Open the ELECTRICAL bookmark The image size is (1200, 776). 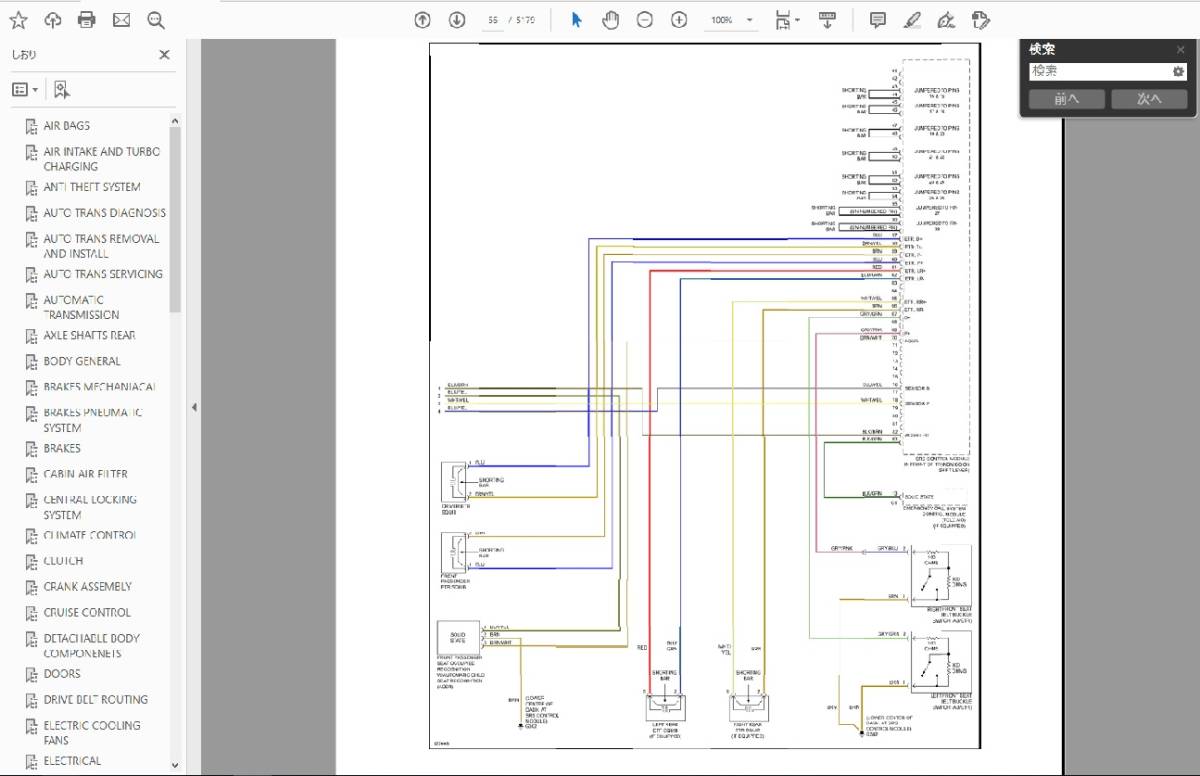coord(72,761)
